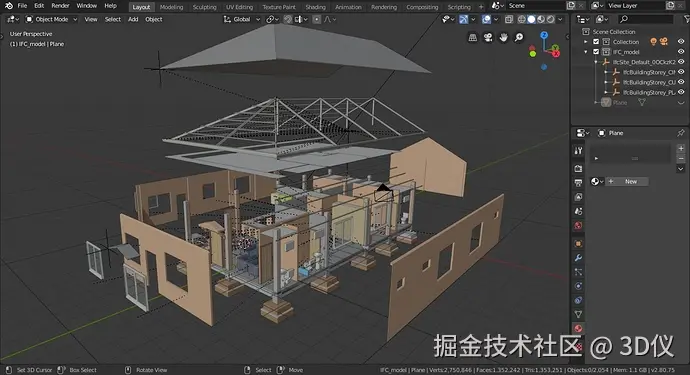This screenshot has height=375, width=690.
Task: Open the viewport editor type dropdown
Action: click(13, 19)
